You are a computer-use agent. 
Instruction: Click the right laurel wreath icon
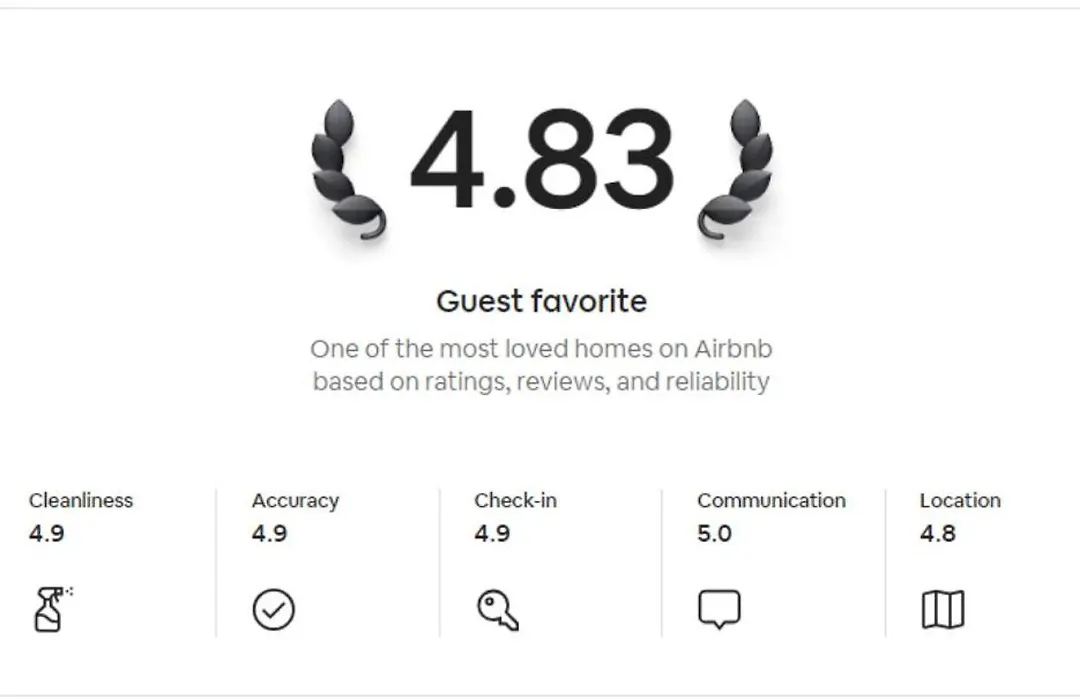coord(735,169)
